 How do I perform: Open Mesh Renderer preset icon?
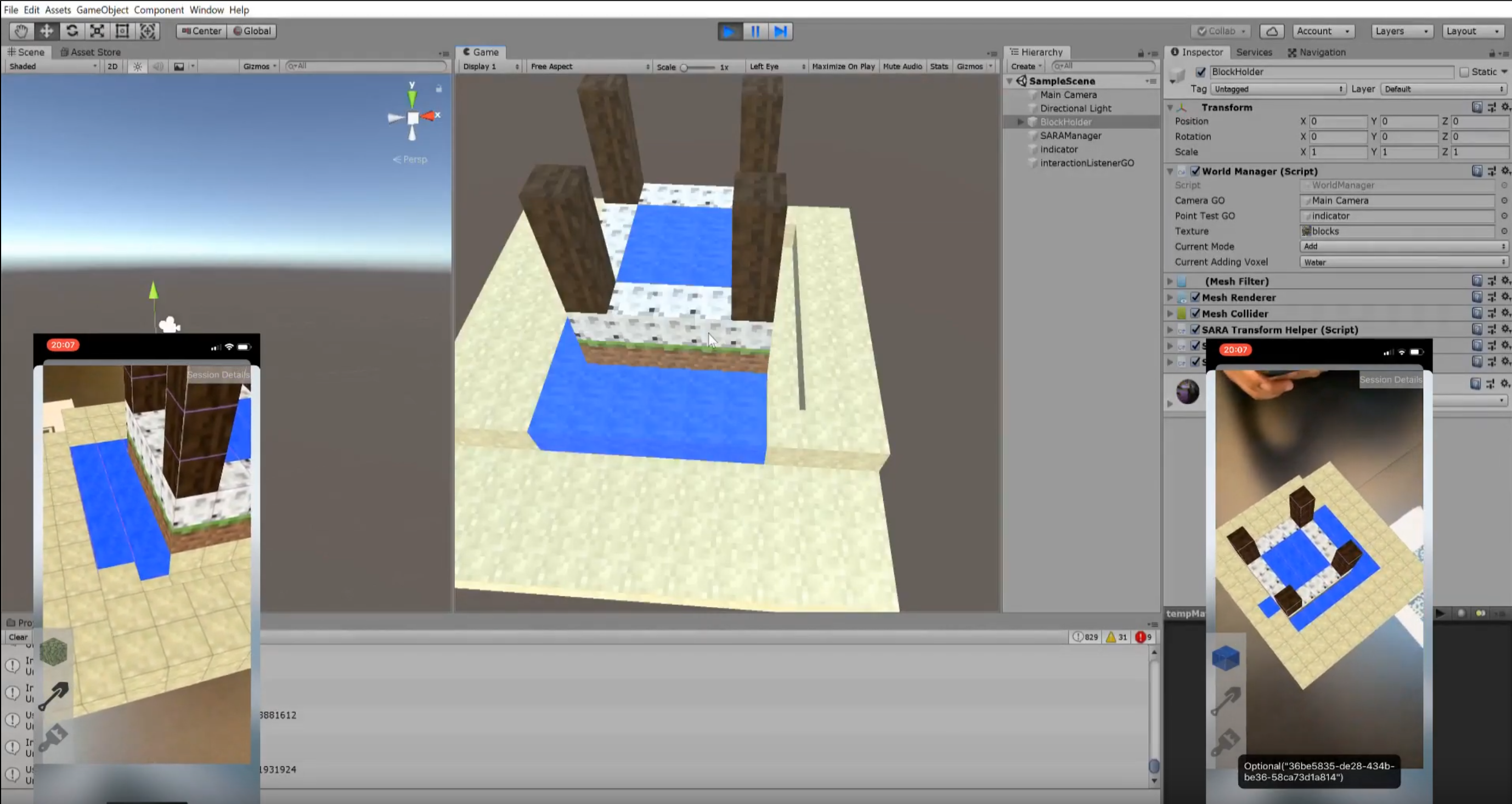click(x=1492, y=297)
